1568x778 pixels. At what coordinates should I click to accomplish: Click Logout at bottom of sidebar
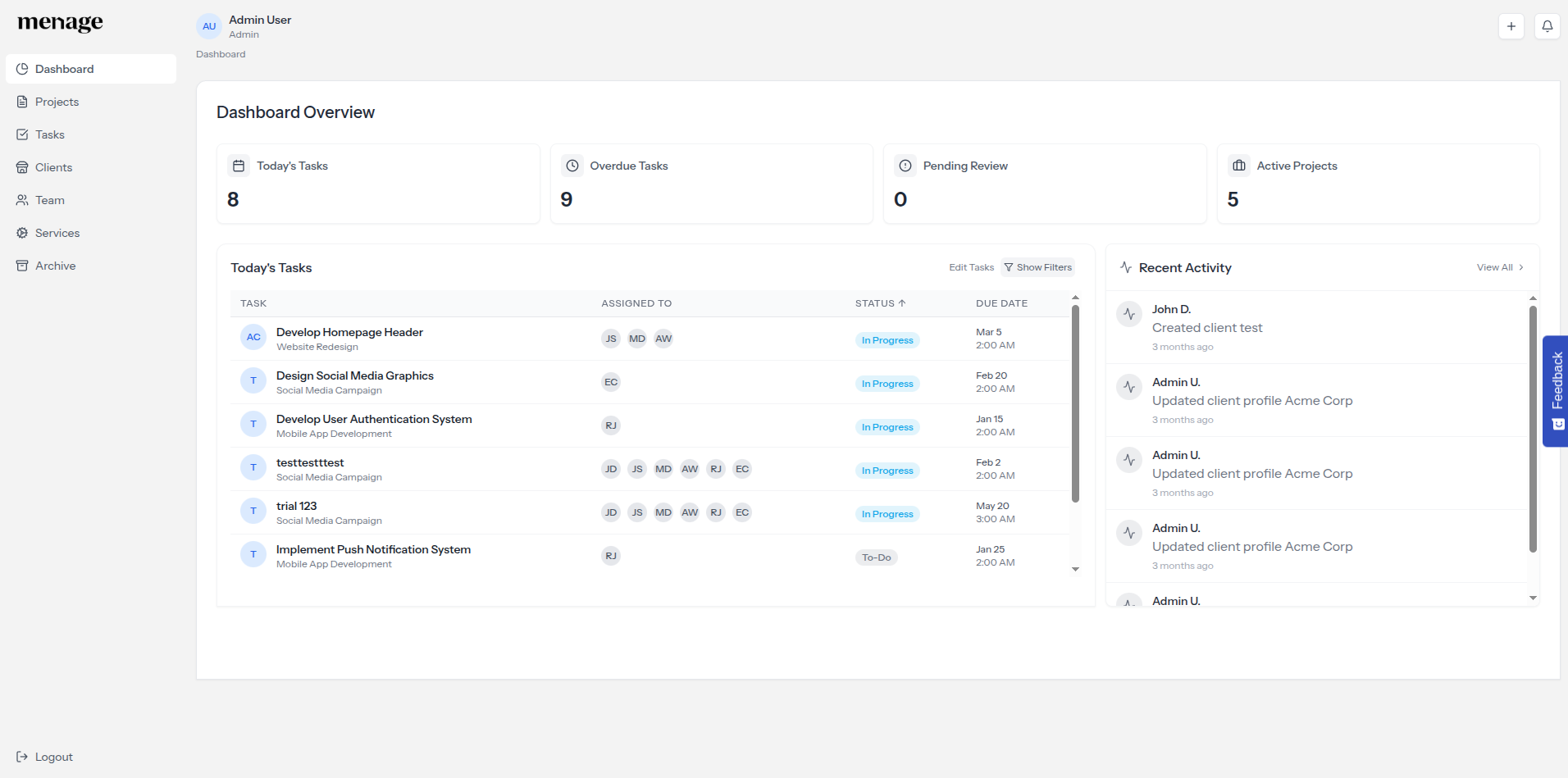click(45, 756)
